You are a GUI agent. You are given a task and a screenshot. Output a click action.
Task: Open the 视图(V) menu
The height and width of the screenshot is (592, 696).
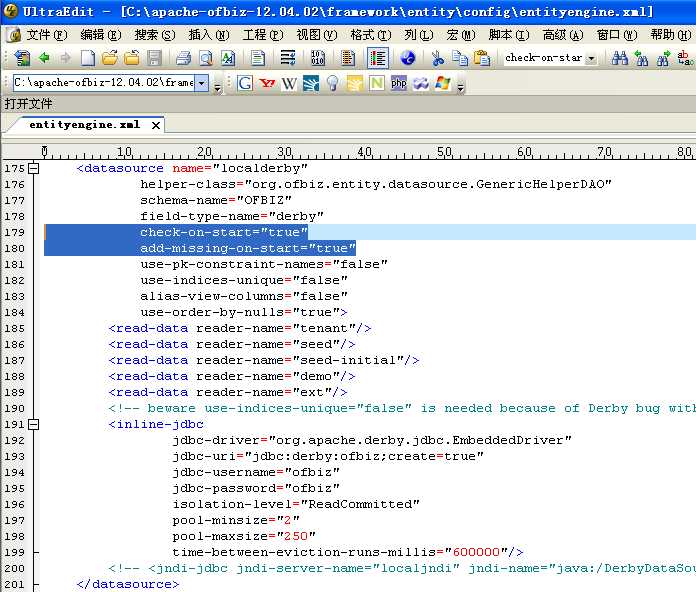(x=316, y=35)
